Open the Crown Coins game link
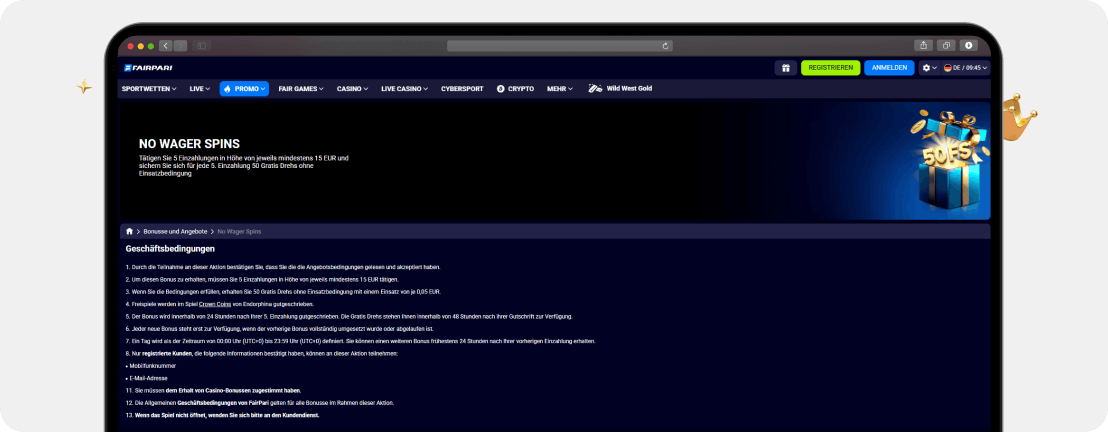 coord(217,304)
